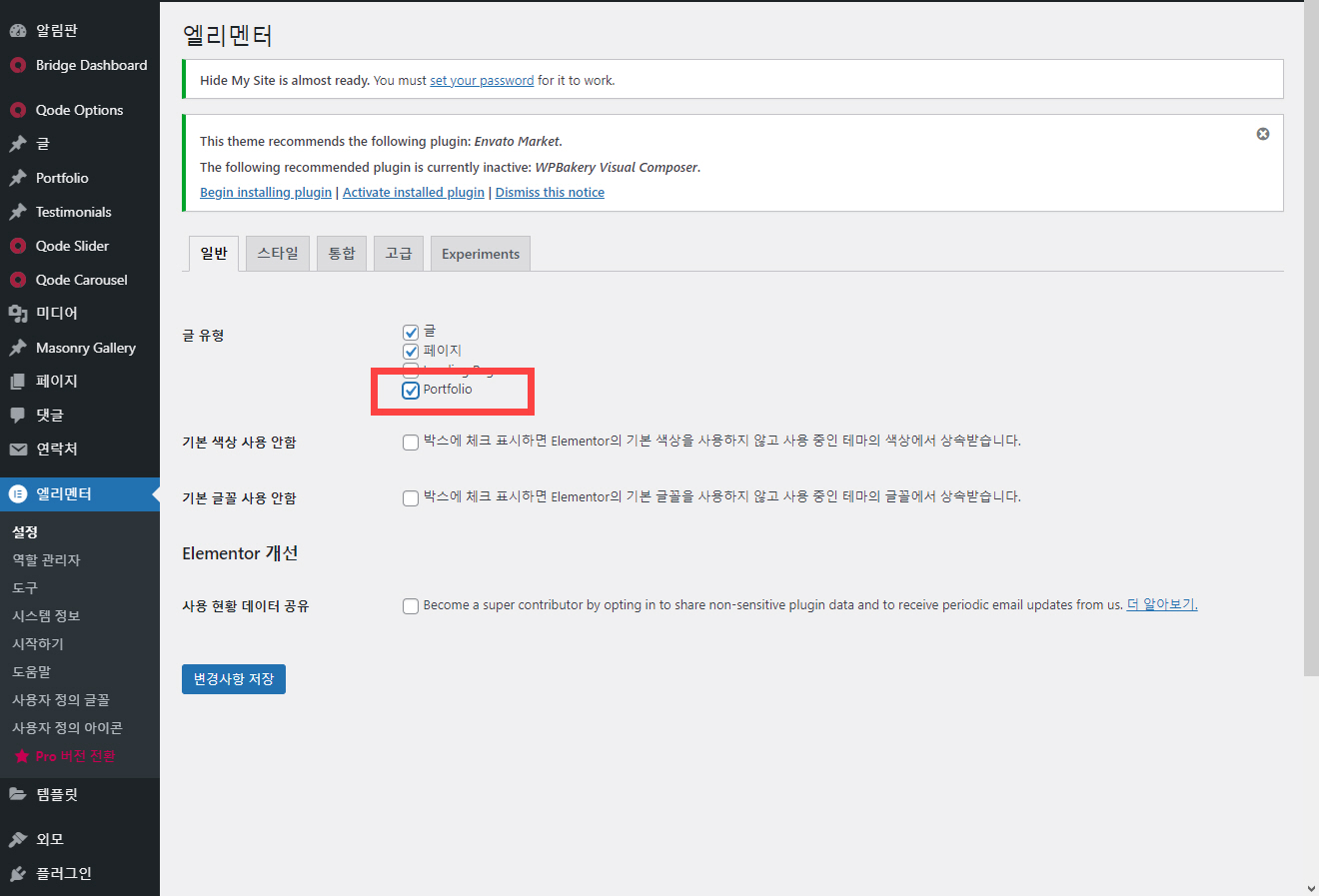Click the page vertical scrollbar thumb
This screenshot has width=1319, height=896.
click(1311, 340)
